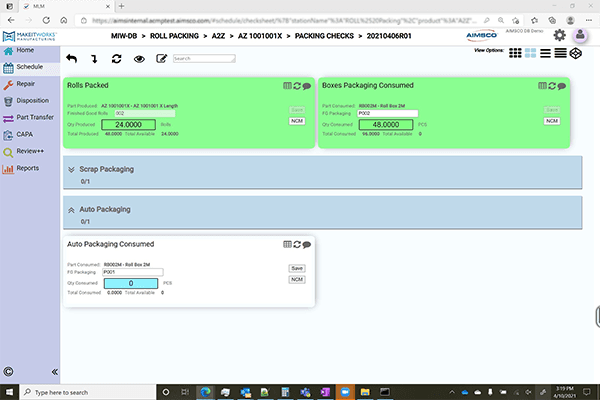
Task: Toggle the eye visibility icon in toolbar
Action: tap(139, 58)
